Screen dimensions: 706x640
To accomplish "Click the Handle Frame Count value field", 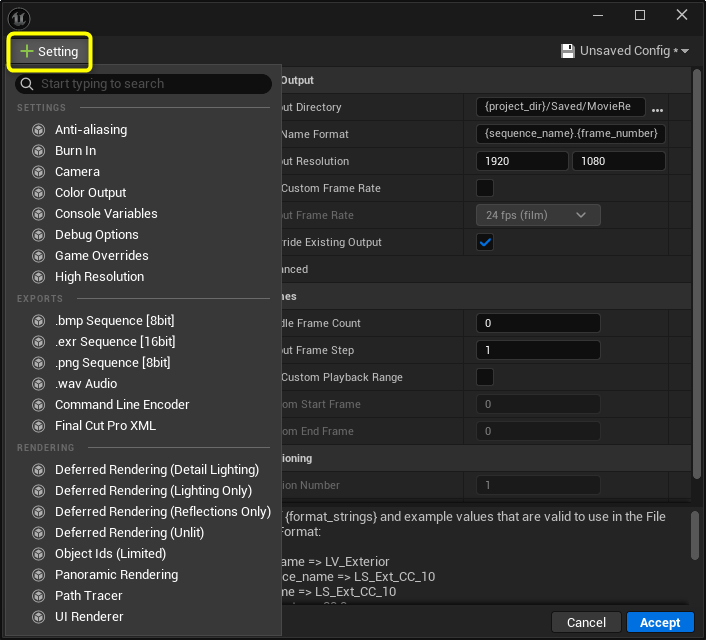I will tap(538, 323).
